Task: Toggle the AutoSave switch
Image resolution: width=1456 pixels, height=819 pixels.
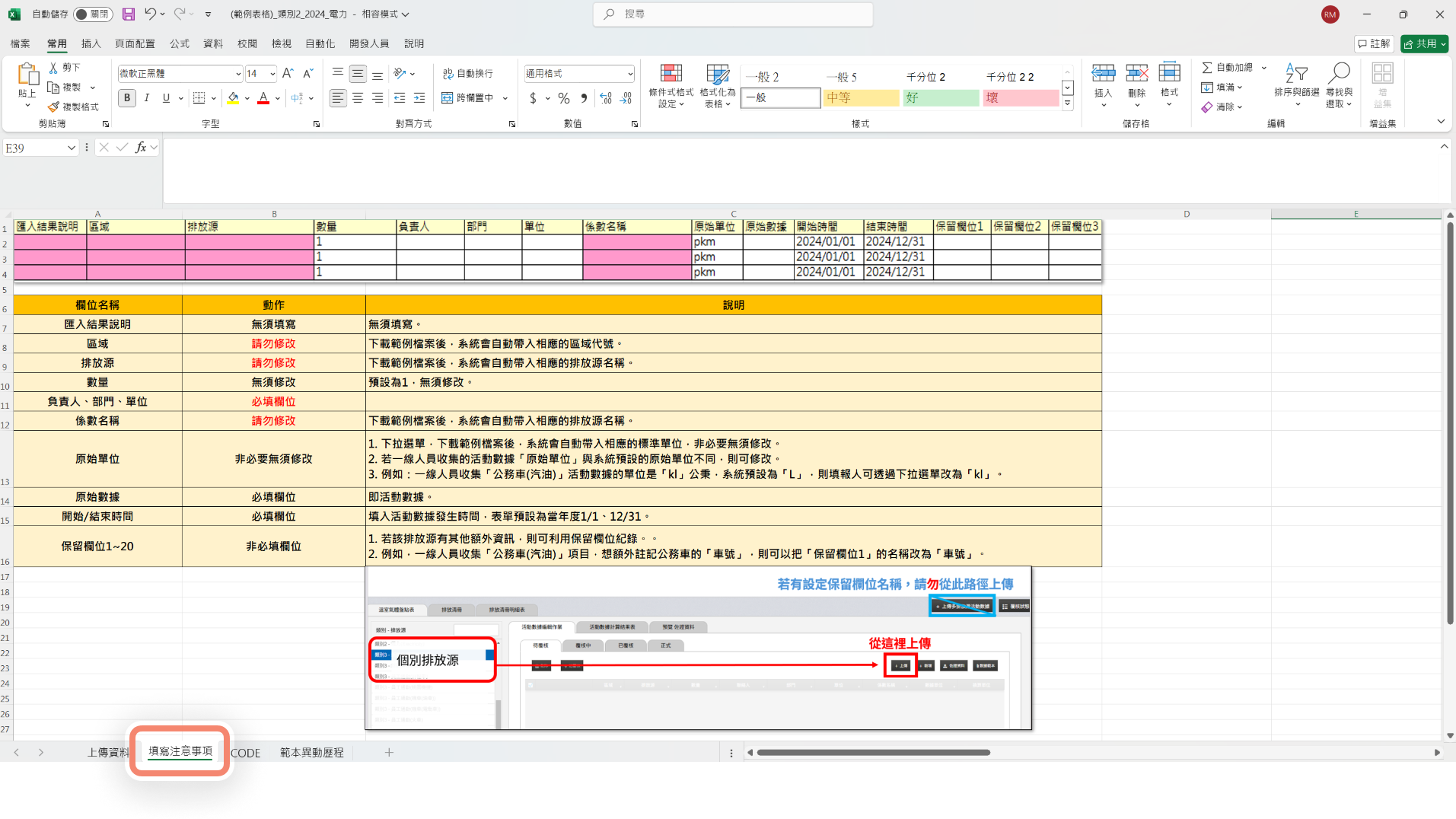Action: point(93,14)
